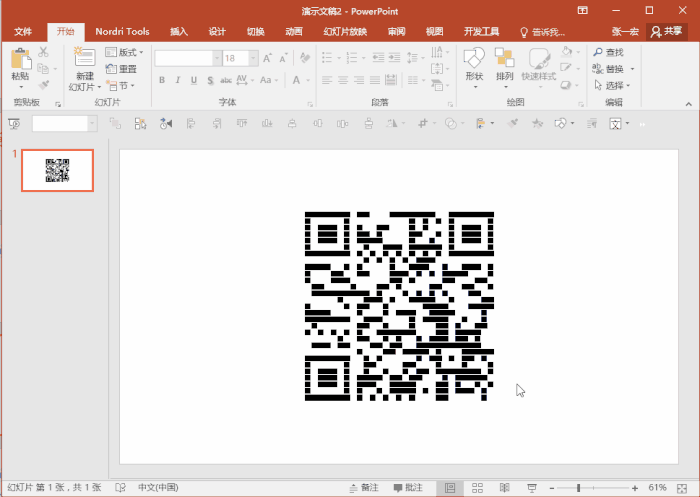Open the File (文件) tab
This screenshot has height=497, width=700.
[x=23, y=31]
